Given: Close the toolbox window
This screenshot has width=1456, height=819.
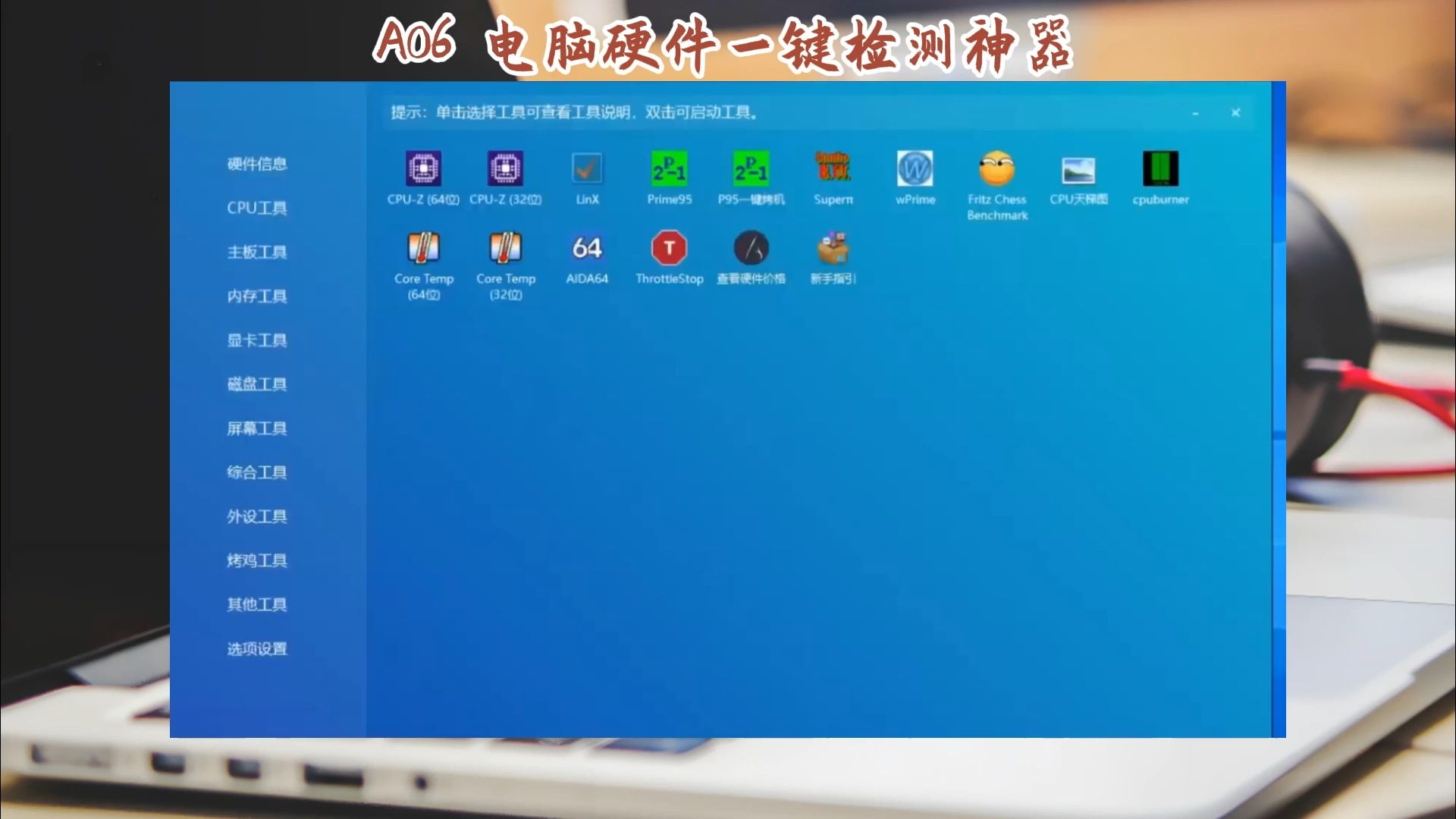Looking at the screenshot, I should (x=1235, y=112).
